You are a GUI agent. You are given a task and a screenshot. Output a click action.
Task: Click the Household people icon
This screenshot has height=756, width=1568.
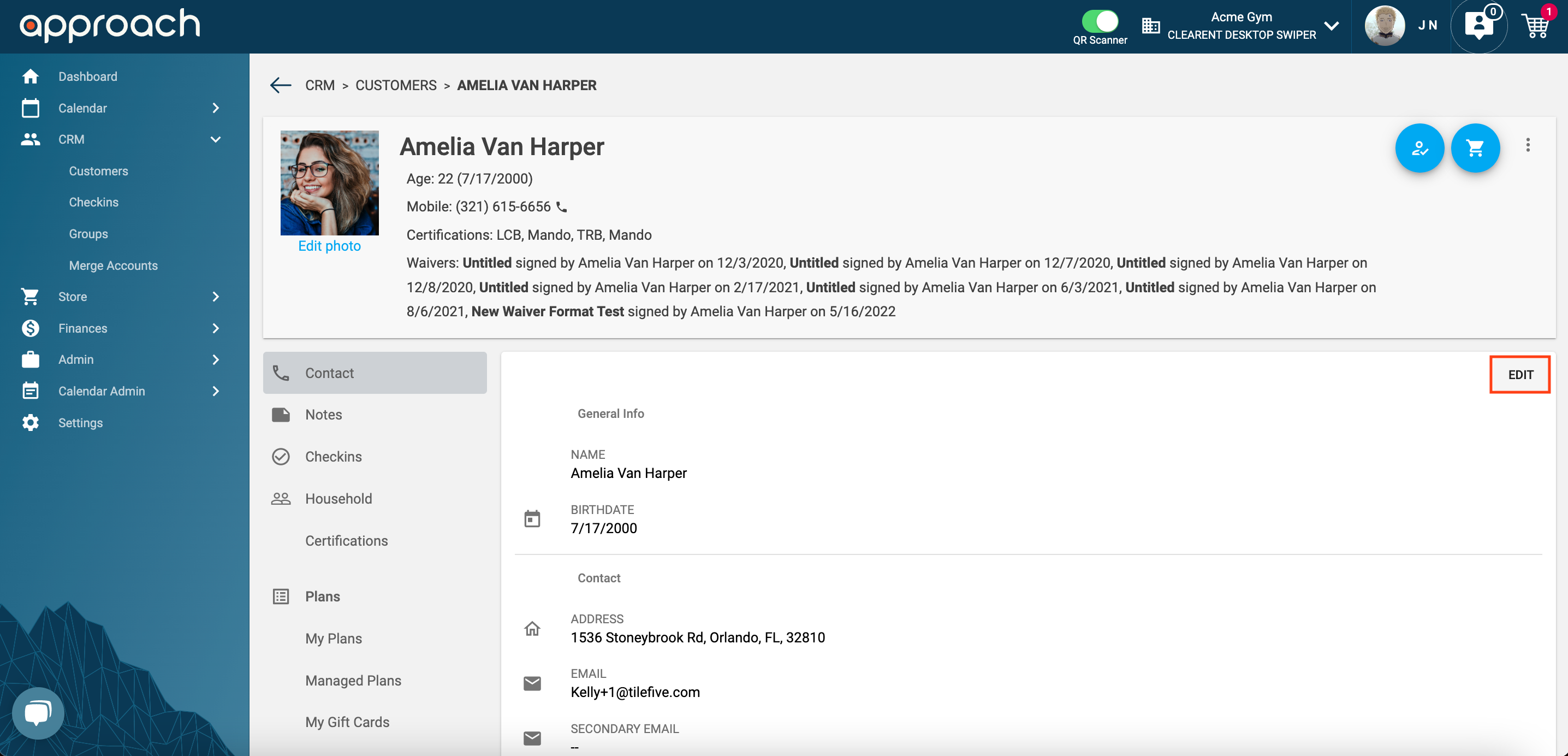coord(281,499)
